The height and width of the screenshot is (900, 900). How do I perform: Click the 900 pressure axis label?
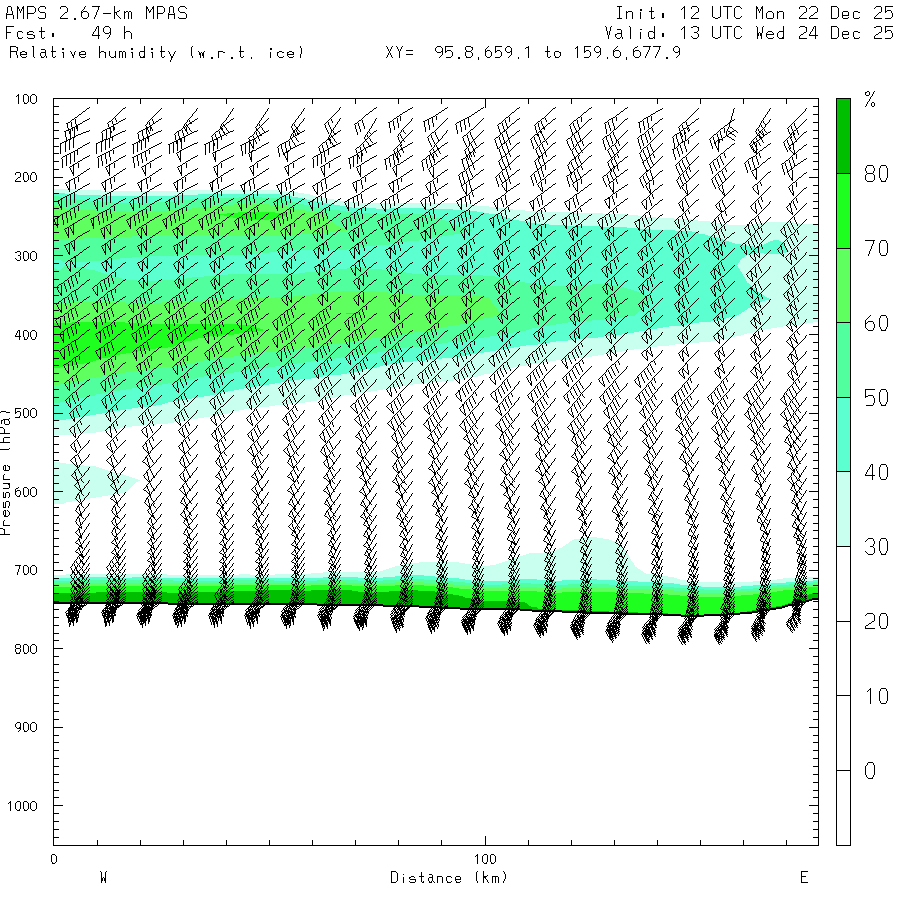[26, 727]
